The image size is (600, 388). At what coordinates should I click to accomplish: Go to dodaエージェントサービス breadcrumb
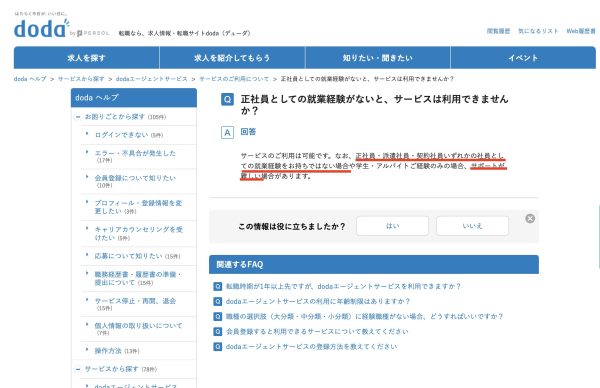click(152, 79)
